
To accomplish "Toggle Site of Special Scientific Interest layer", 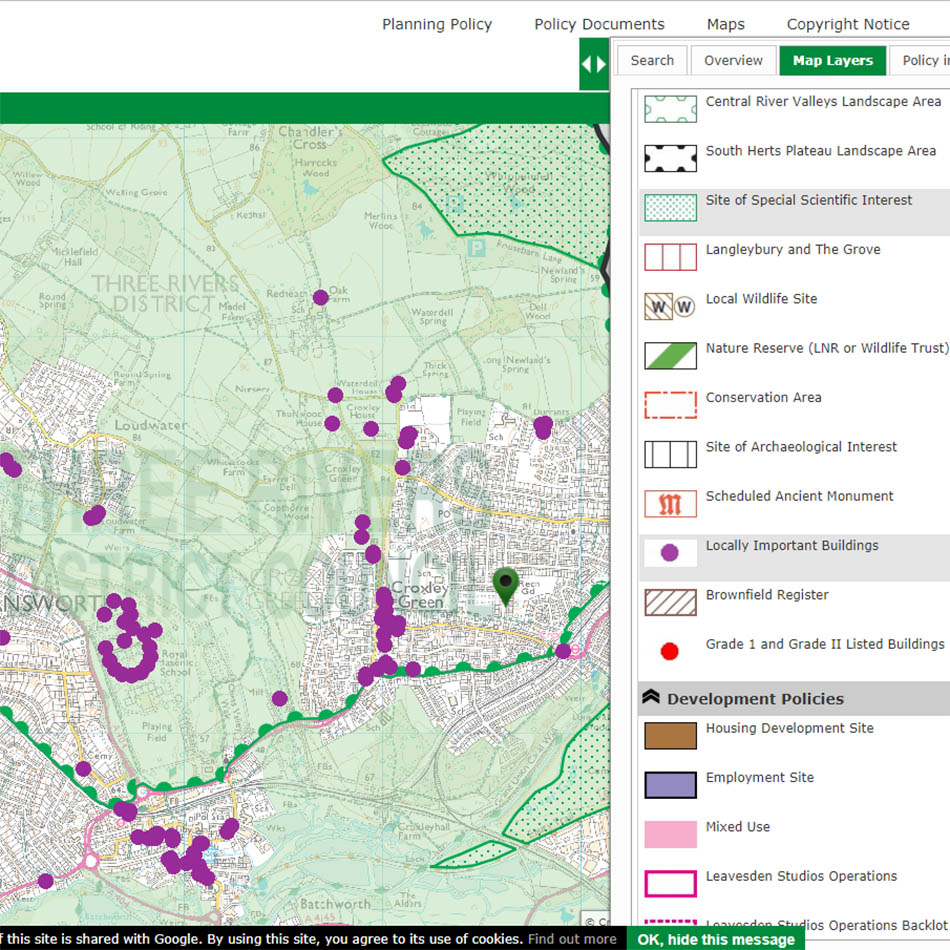I will 808,201.
